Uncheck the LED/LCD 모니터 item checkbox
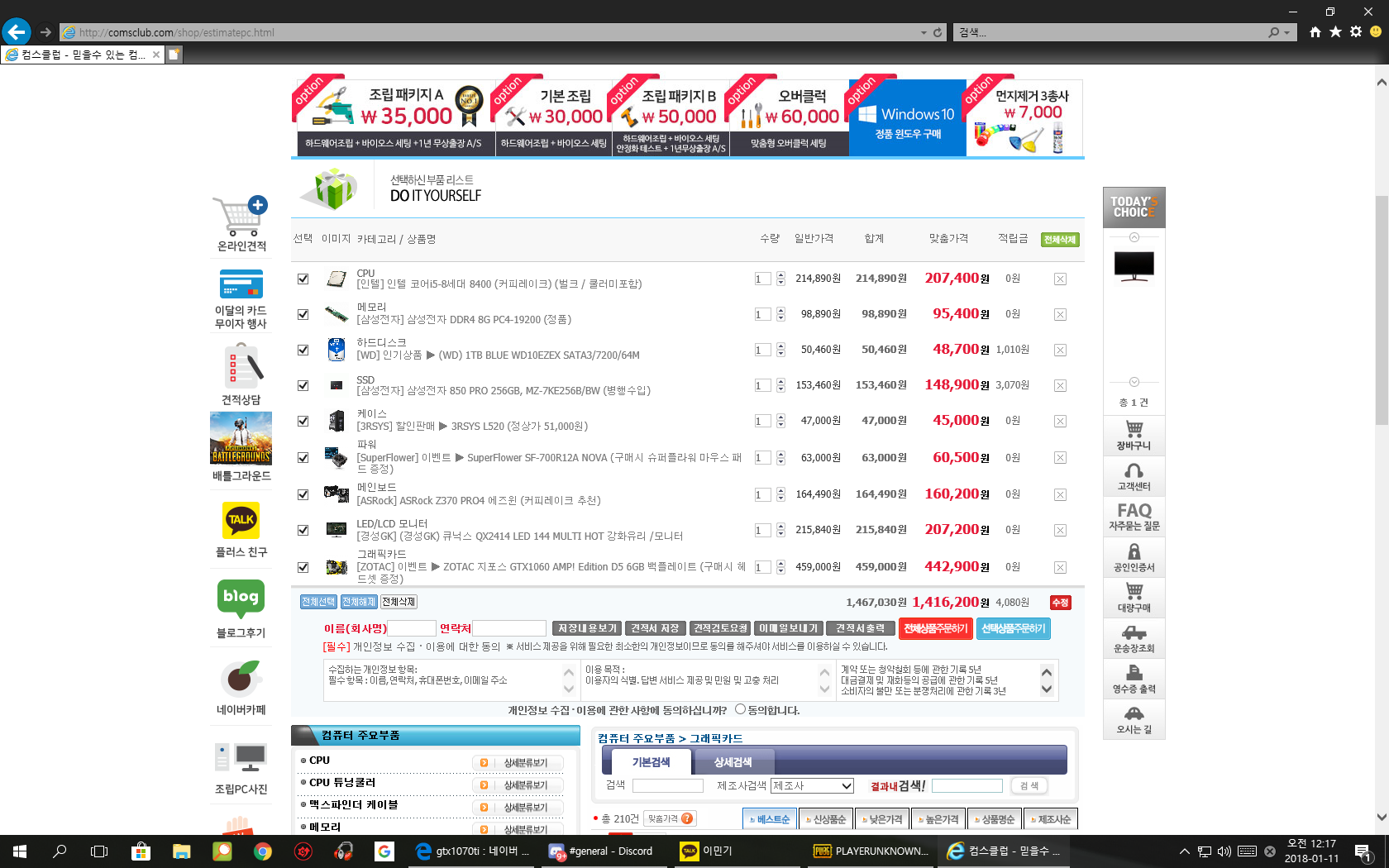 (x=303, y=531)
